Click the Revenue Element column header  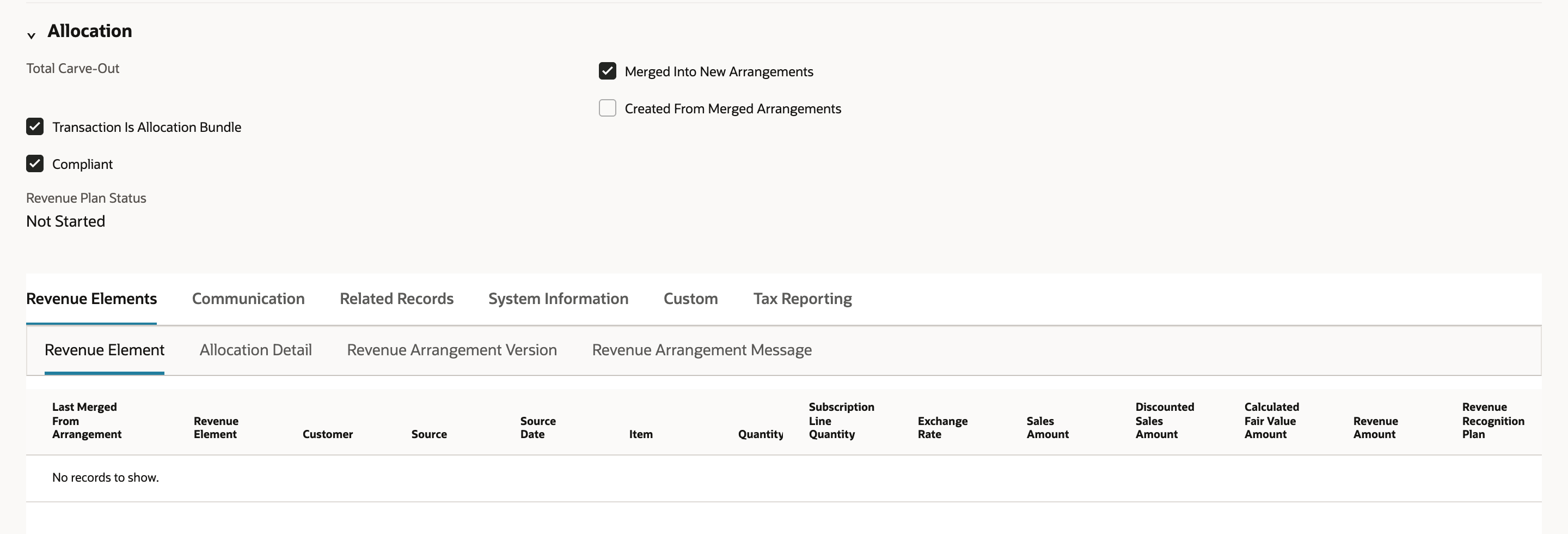pos(216,427)
